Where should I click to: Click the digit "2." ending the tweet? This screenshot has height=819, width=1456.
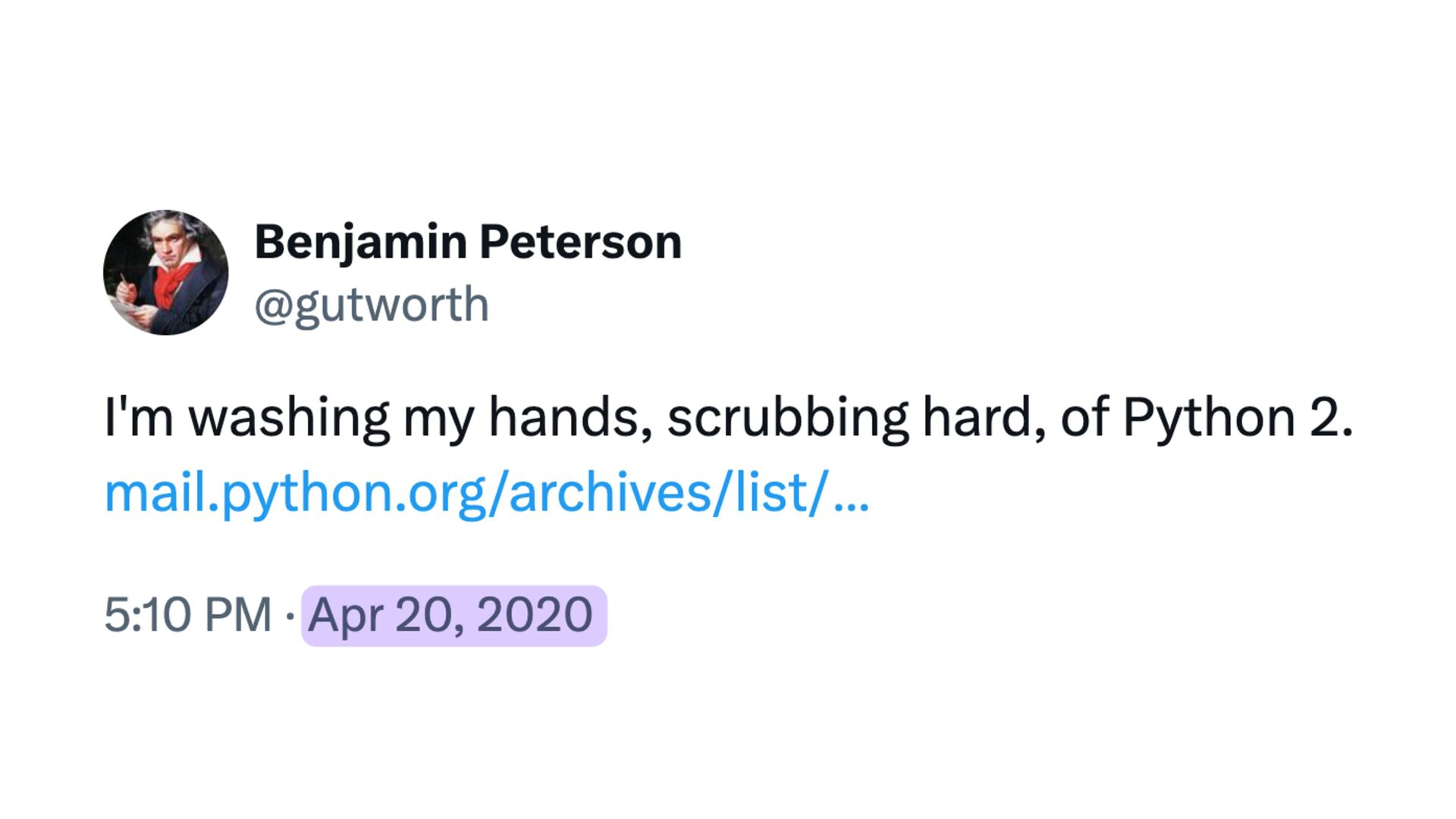(1331, 418)
